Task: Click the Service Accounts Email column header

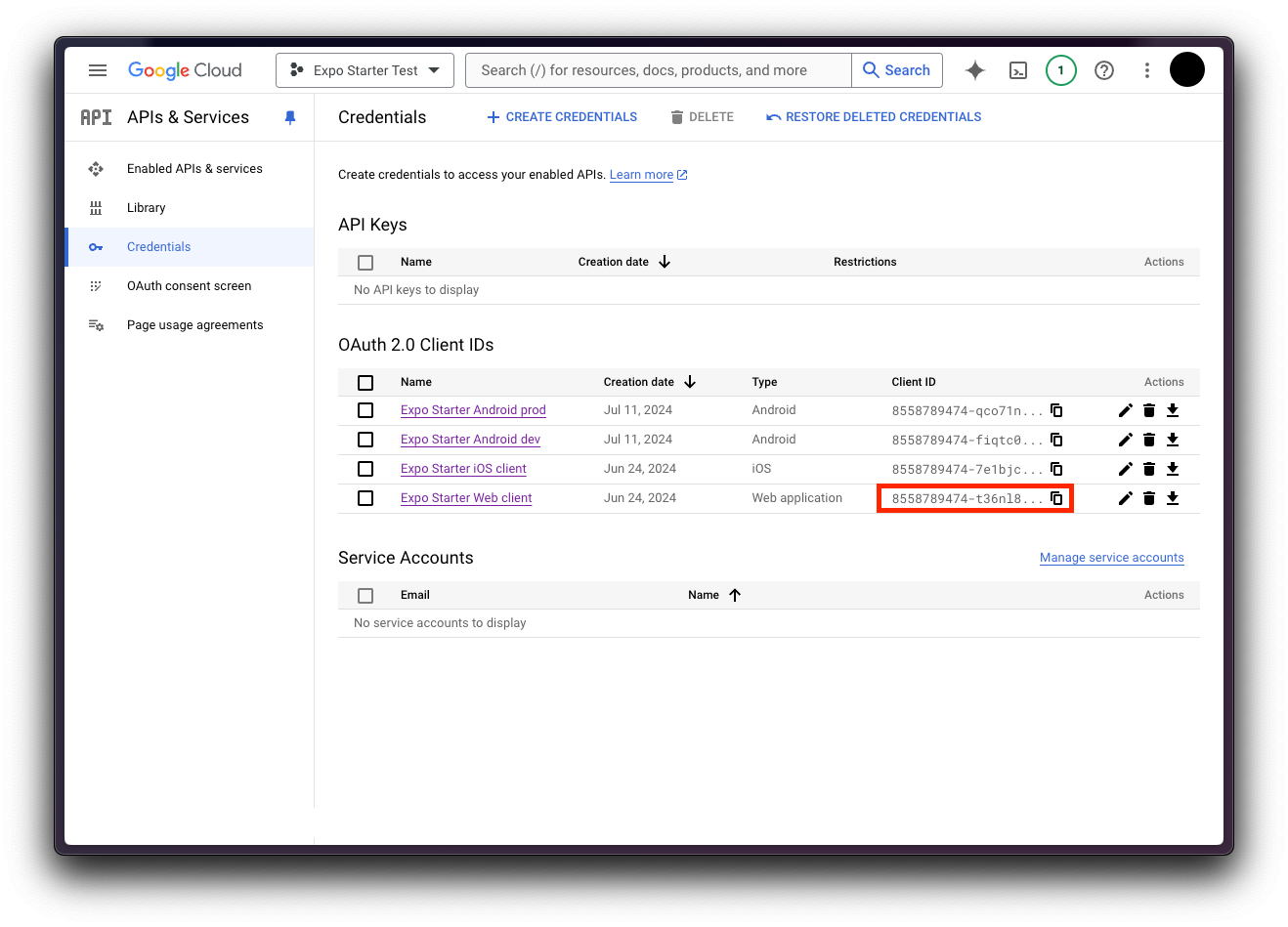Action: (415, 595)
